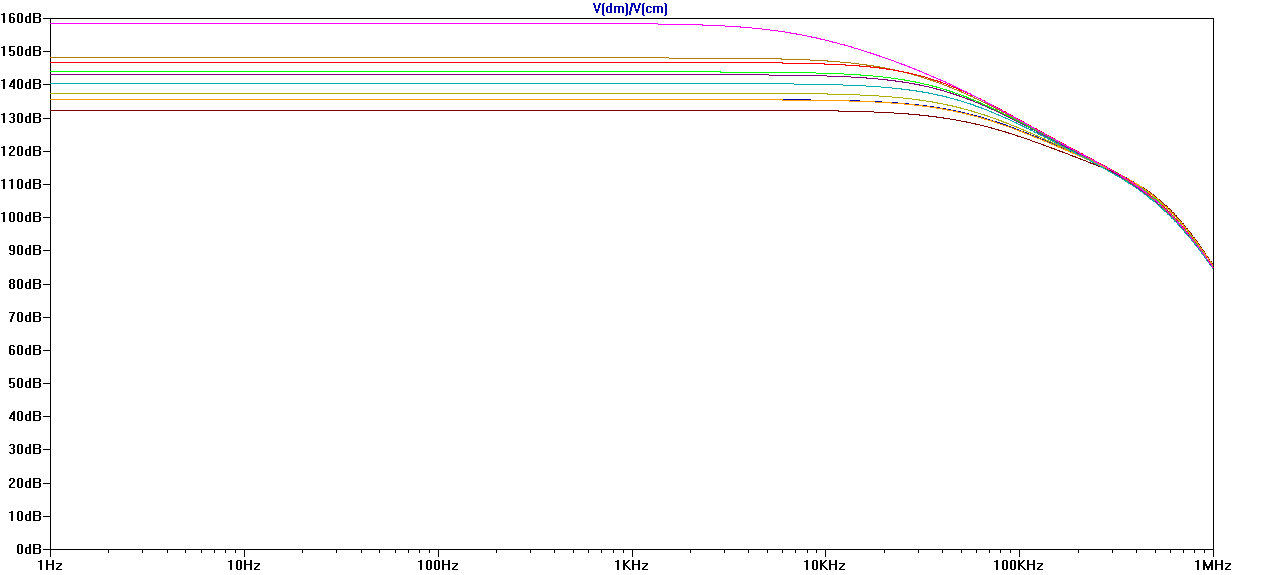
Task: Click the 50dB axis label
Action: tap(25, 383)
